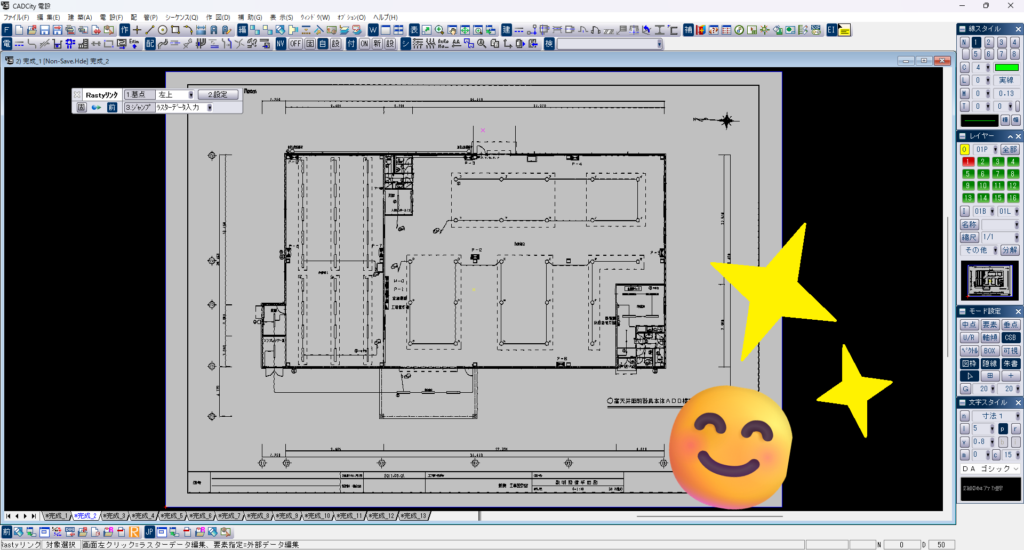Click the yellow layer 0 swatch
Screen dimensions: 1024x550
(x=965, y=150)
